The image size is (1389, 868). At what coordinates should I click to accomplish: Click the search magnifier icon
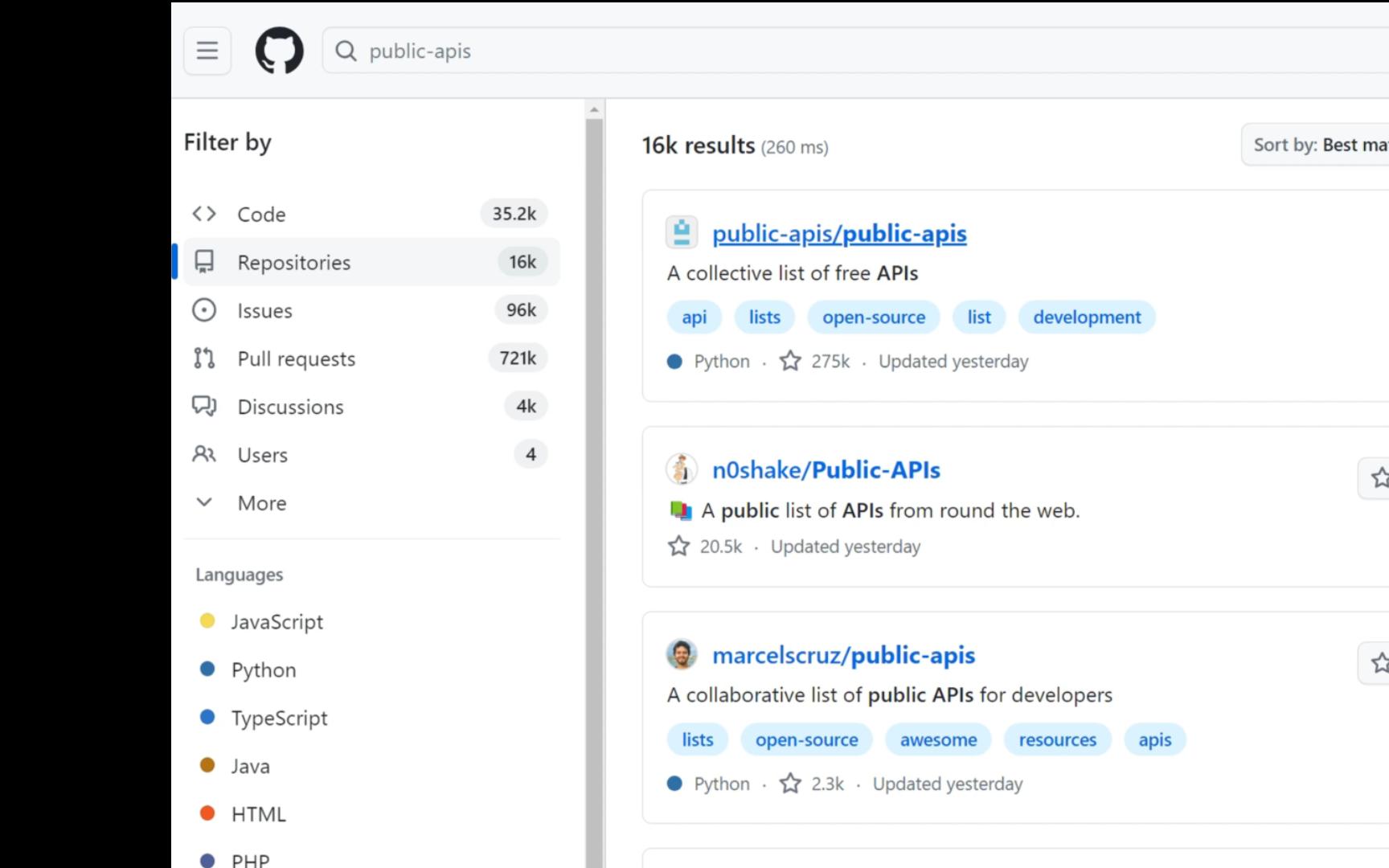point(346,51)
